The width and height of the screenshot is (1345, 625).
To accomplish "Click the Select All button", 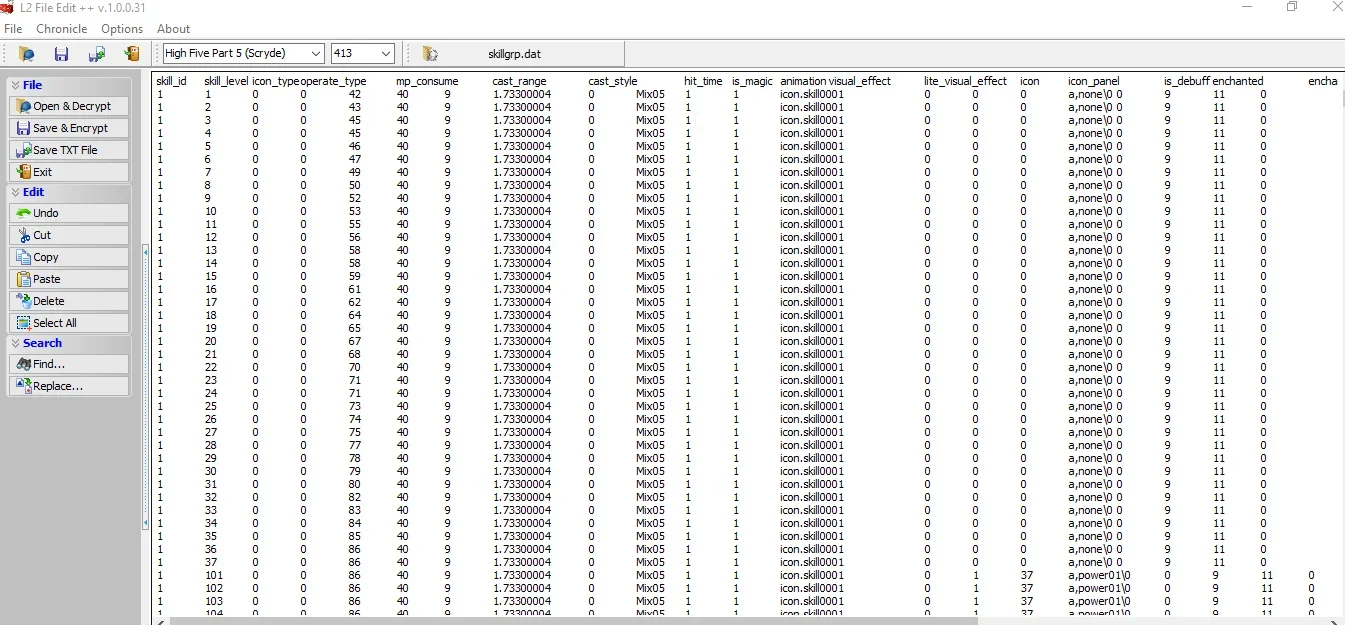I will (x=69, y=323).
